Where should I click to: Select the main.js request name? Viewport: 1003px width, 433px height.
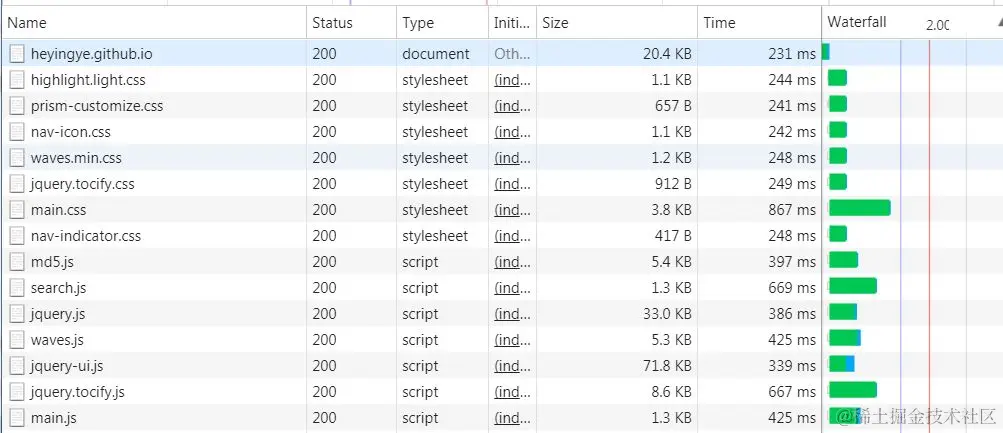click(x=54, y=418)
